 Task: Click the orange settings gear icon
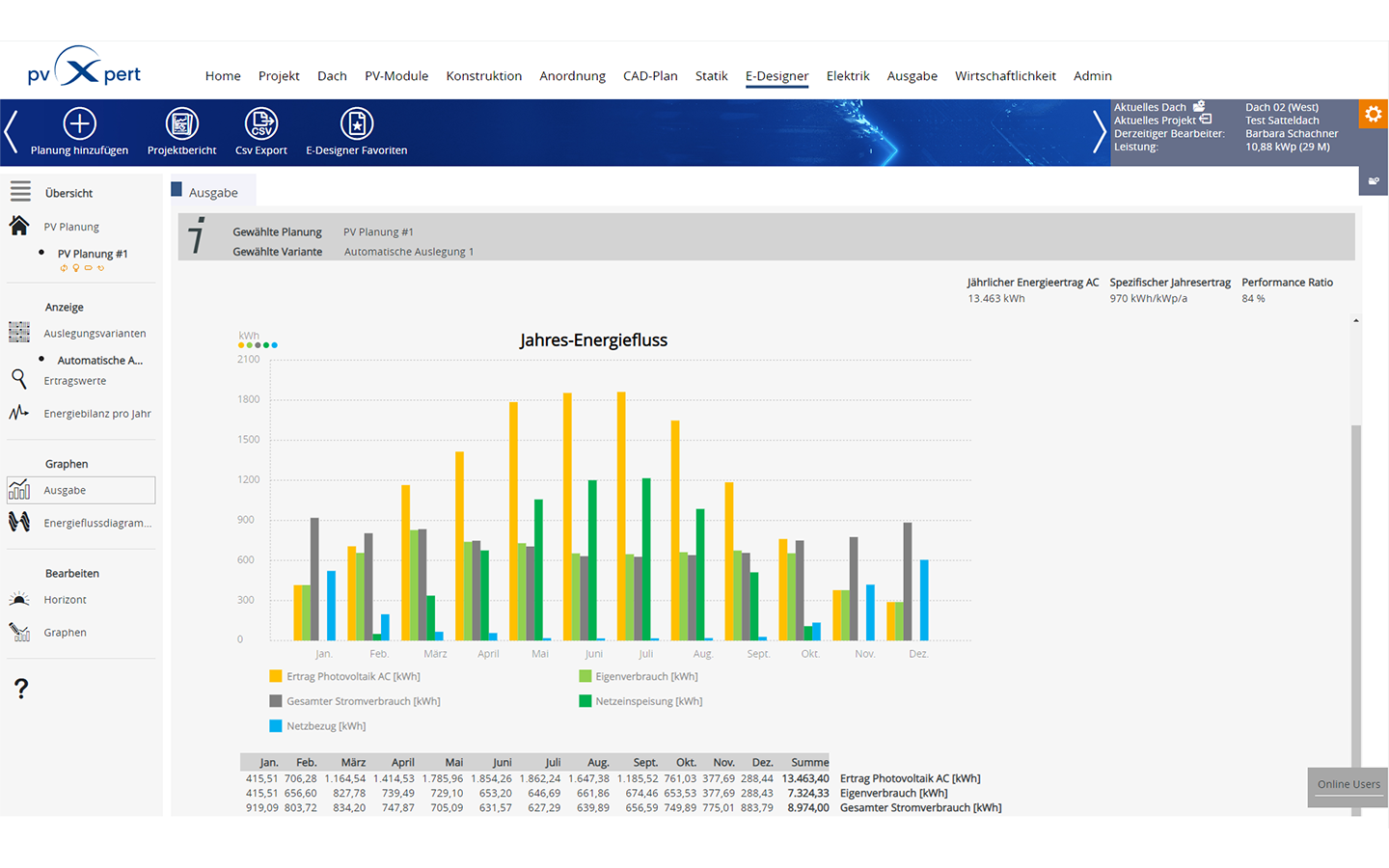[1373, 114]
